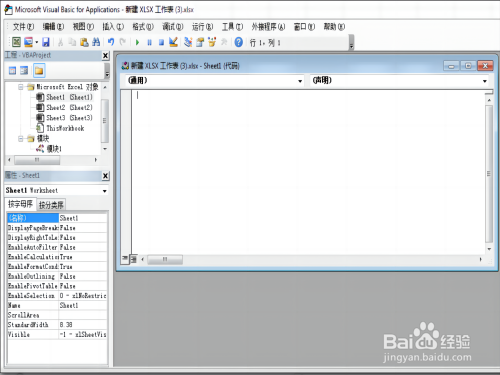This screenshot has height=375, width=500.
Task: Open the 编辑 menu
Action: tap(53, 27)
